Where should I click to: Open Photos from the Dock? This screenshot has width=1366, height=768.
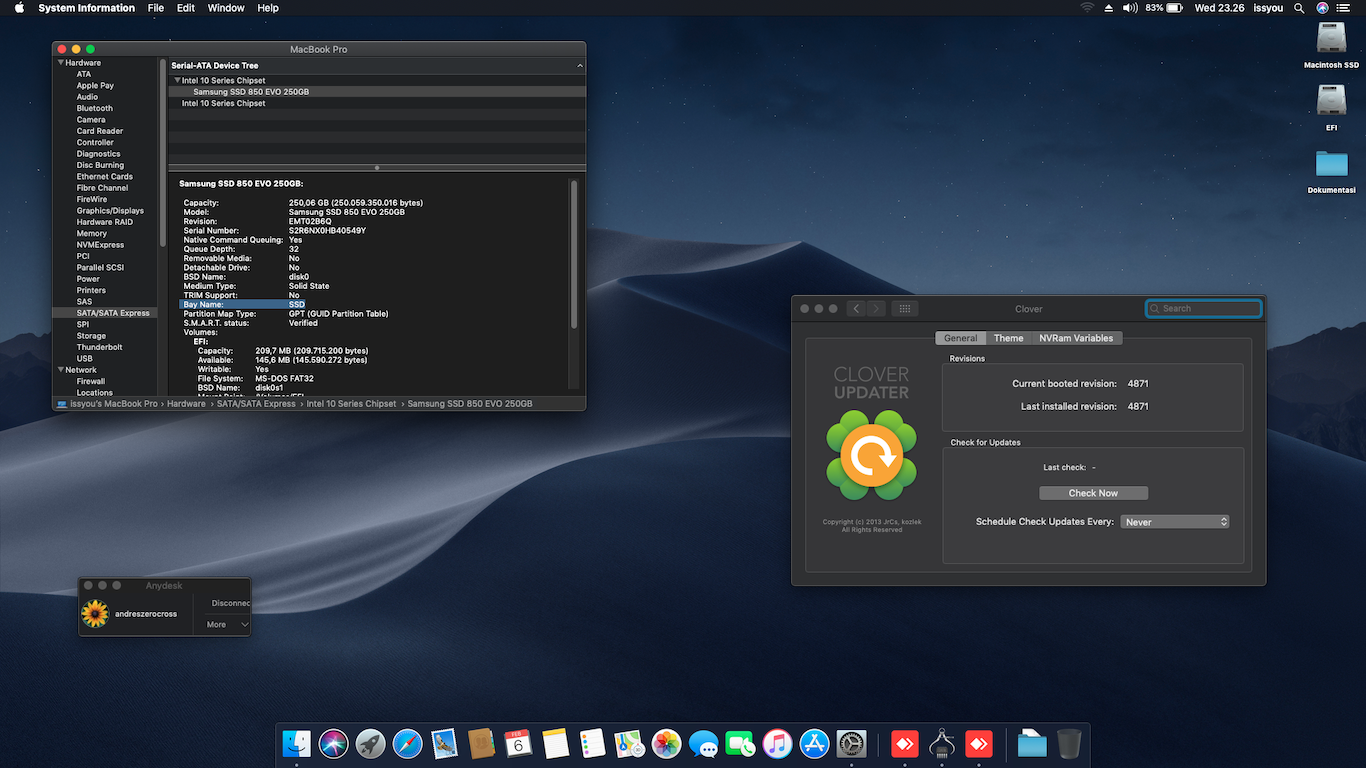pyautogui.click(x=666, y=743)
